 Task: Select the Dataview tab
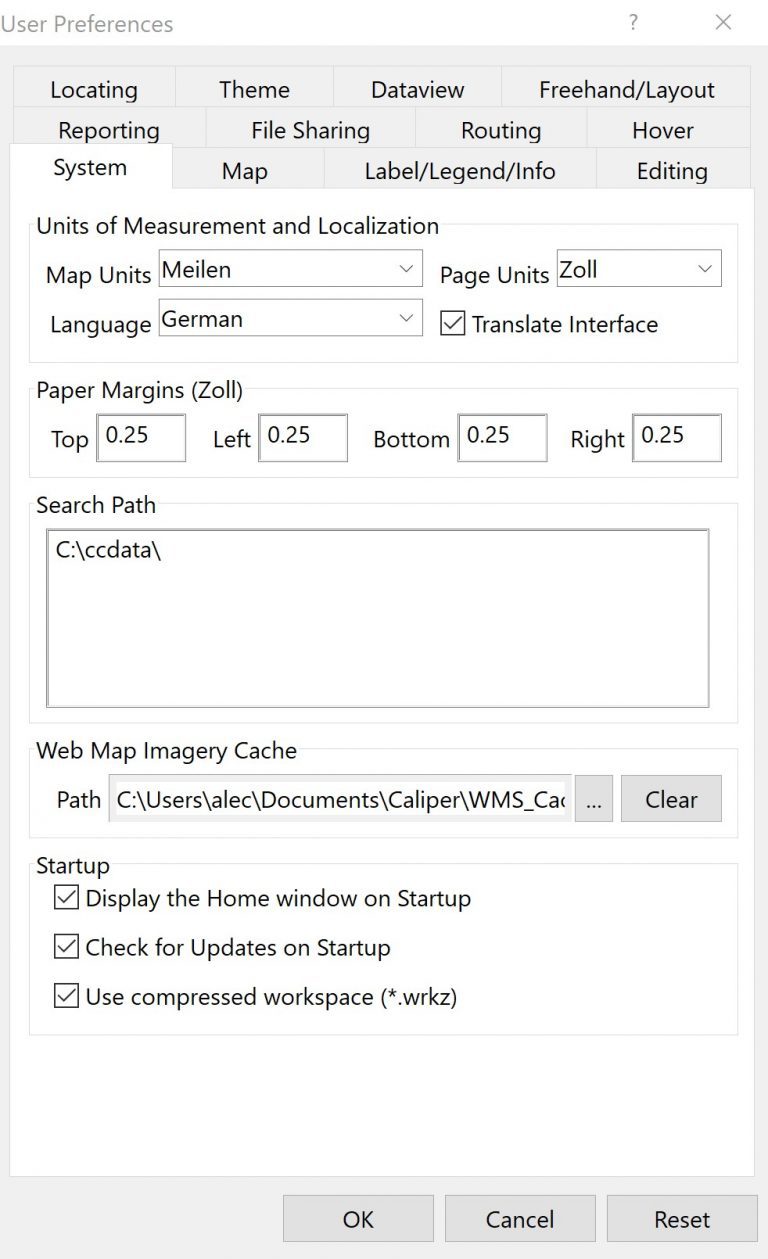pyautogui.click(x=417, y=89)
